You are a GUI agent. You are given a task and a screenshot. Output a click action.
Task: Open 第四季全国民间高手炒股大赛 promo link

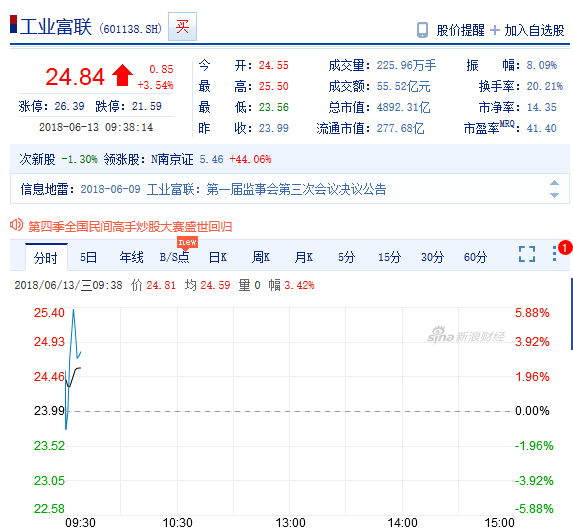point(130,227)
